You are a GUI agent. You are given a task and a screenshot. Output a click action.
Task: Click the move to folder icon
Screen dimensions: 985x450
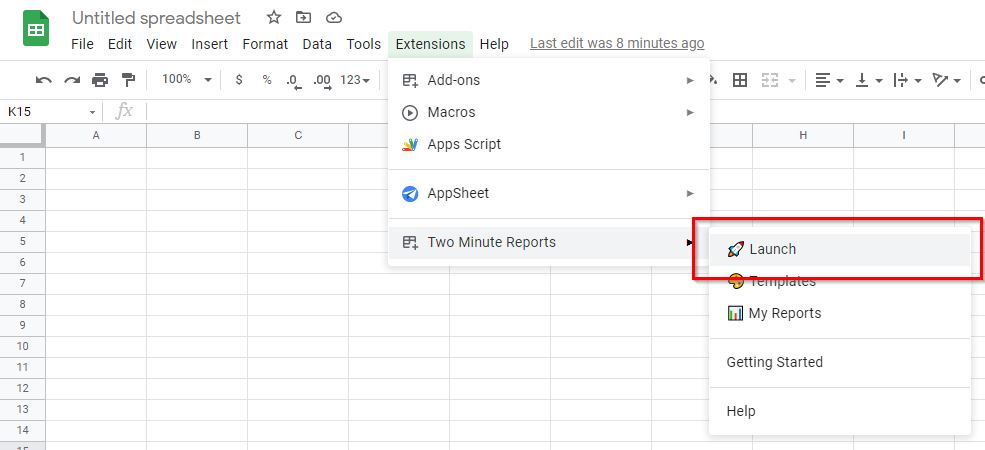[x=303, y=18]
